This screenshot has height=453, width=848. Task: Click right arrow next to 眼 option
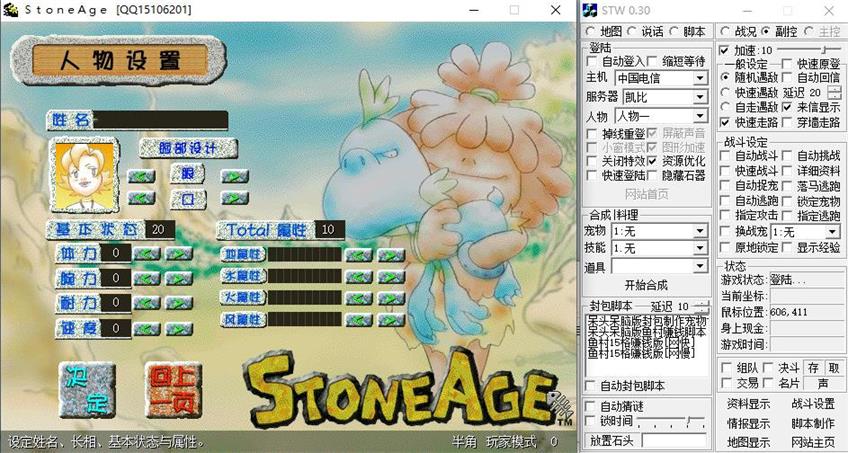tap(234, 176)
